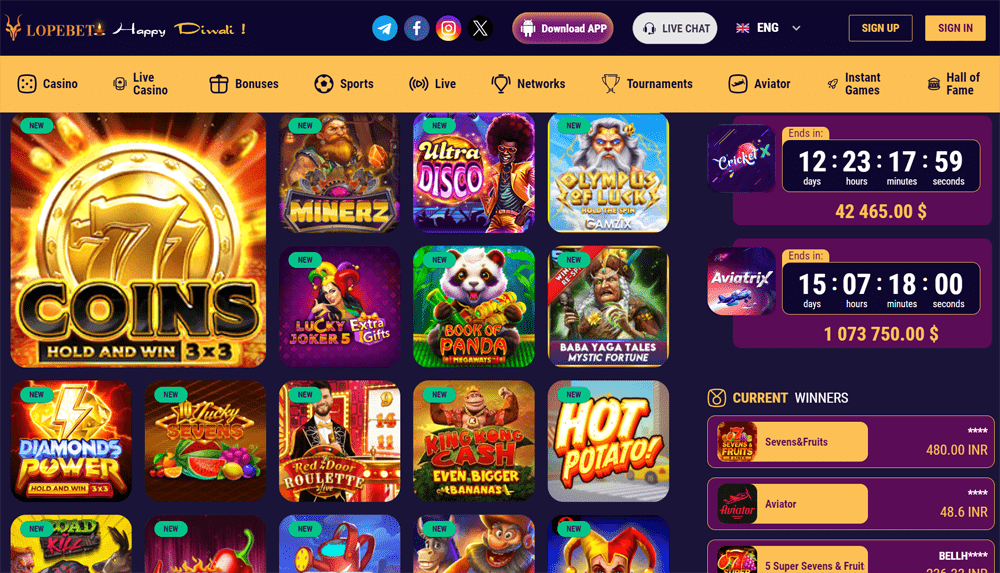Click the SIGN UP button
Screen dimensions: 1000x573
click(880, 28)
